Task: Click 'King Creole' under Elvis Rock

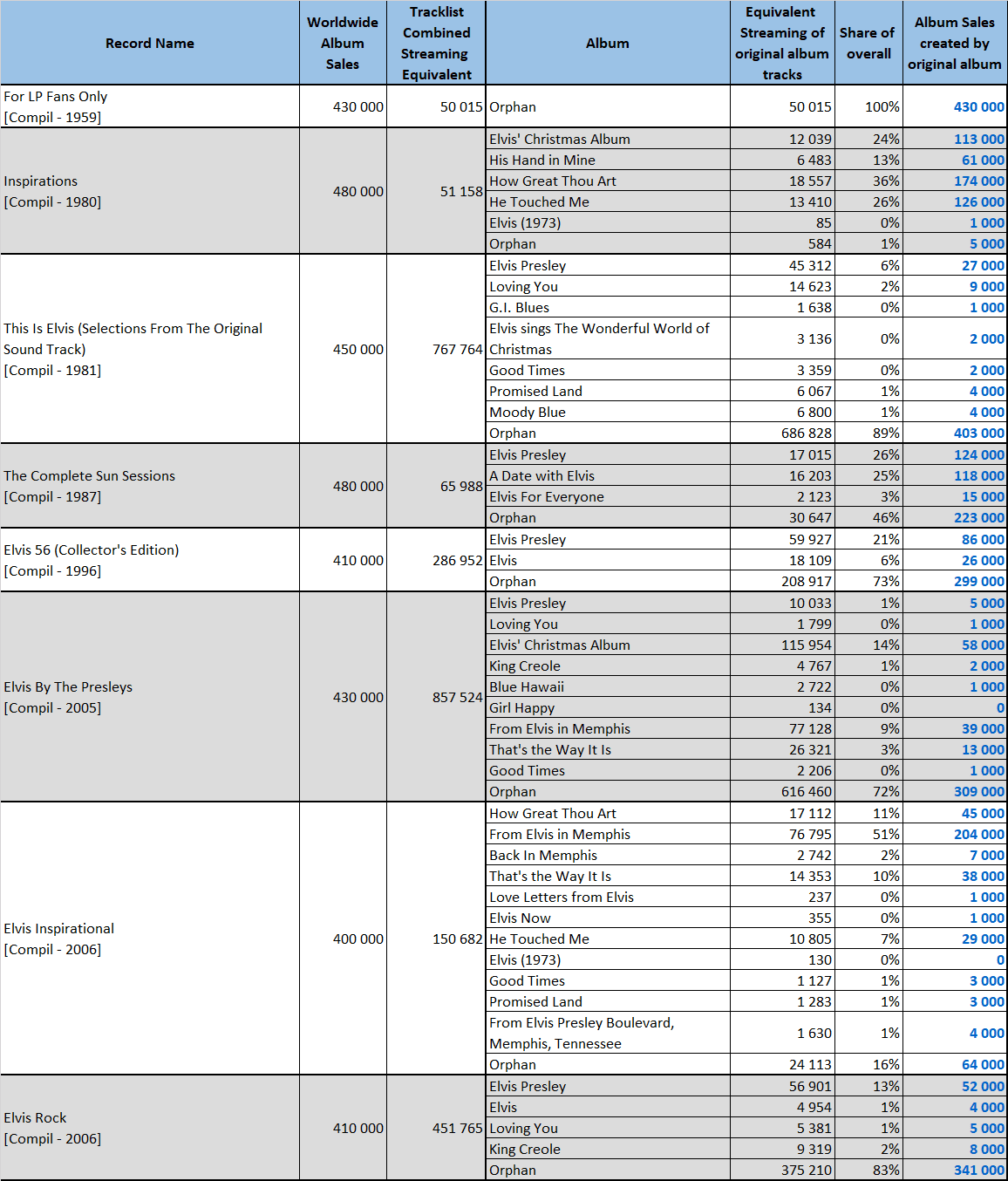Action: pos(608,1149)
